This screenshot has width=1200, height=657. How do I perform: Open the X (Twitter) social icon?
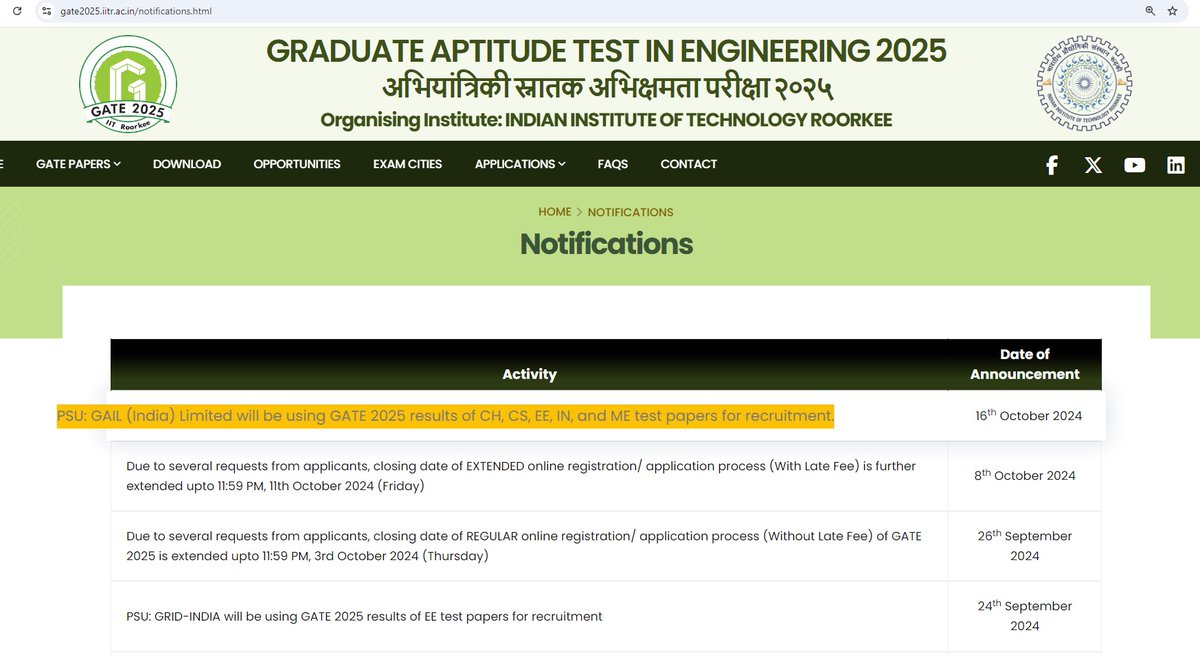pyautogui.click(x=1093, y=165)
